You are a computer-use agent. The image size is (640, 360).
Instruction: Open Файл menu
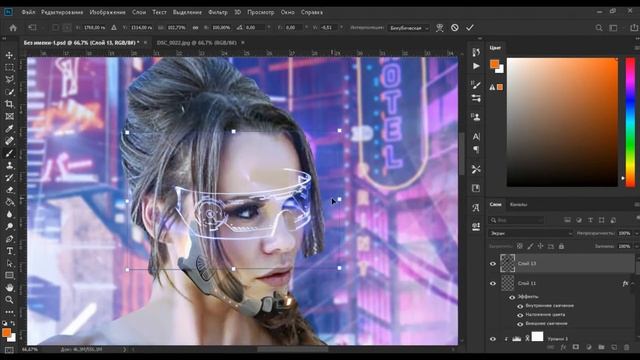[x=28, y=12]
